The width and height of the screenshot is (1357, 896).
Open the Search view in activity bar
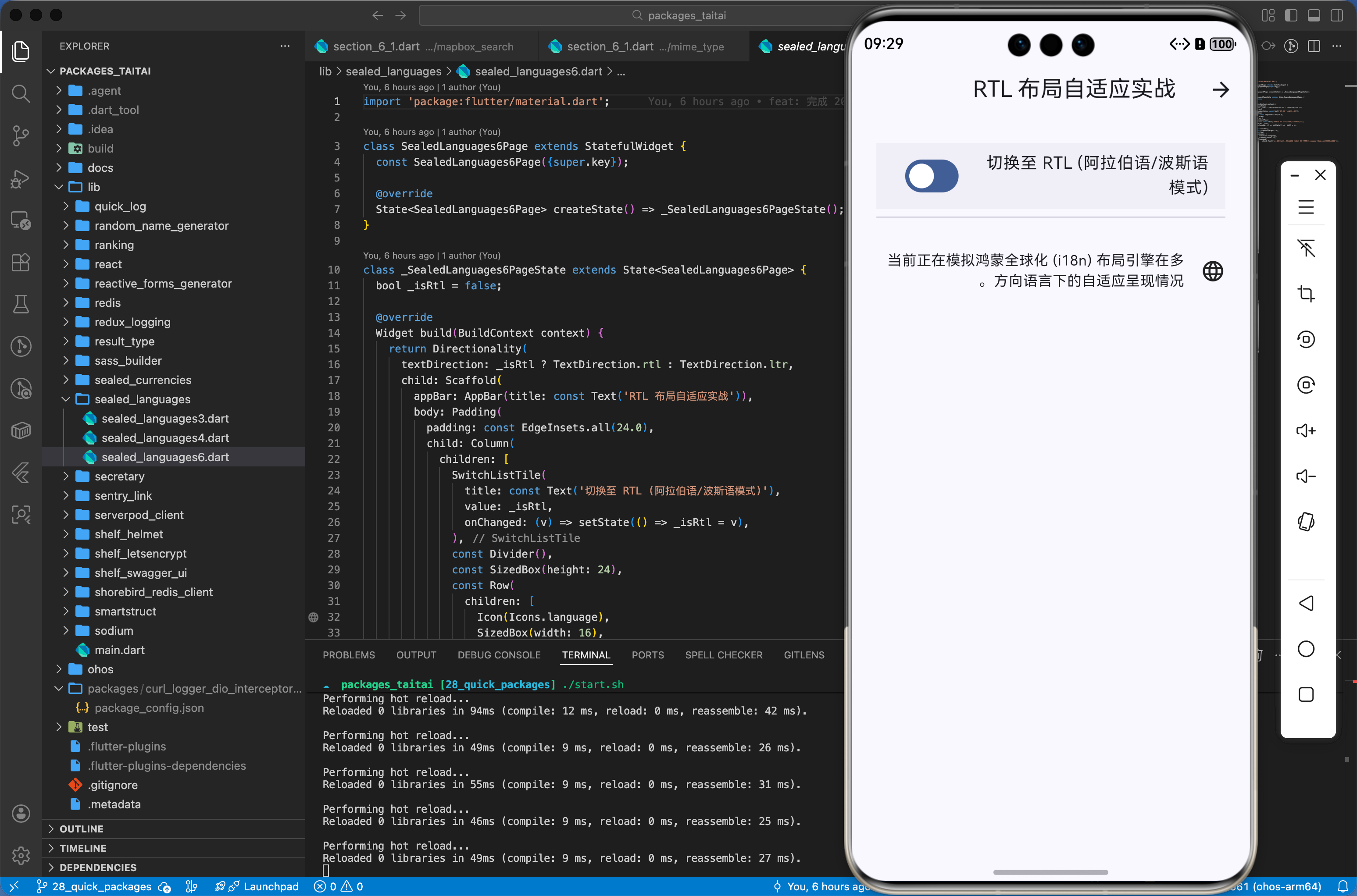coord(21,93)
